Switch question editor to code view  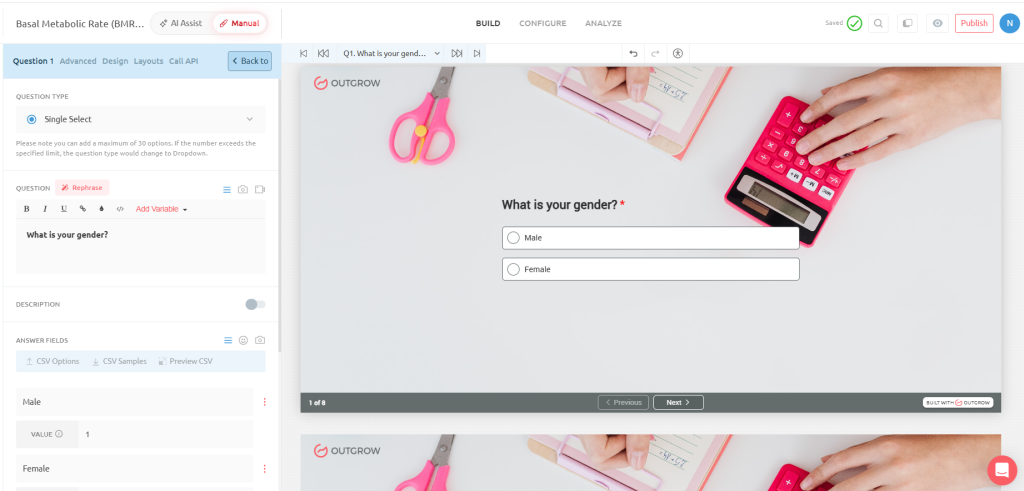120,209
